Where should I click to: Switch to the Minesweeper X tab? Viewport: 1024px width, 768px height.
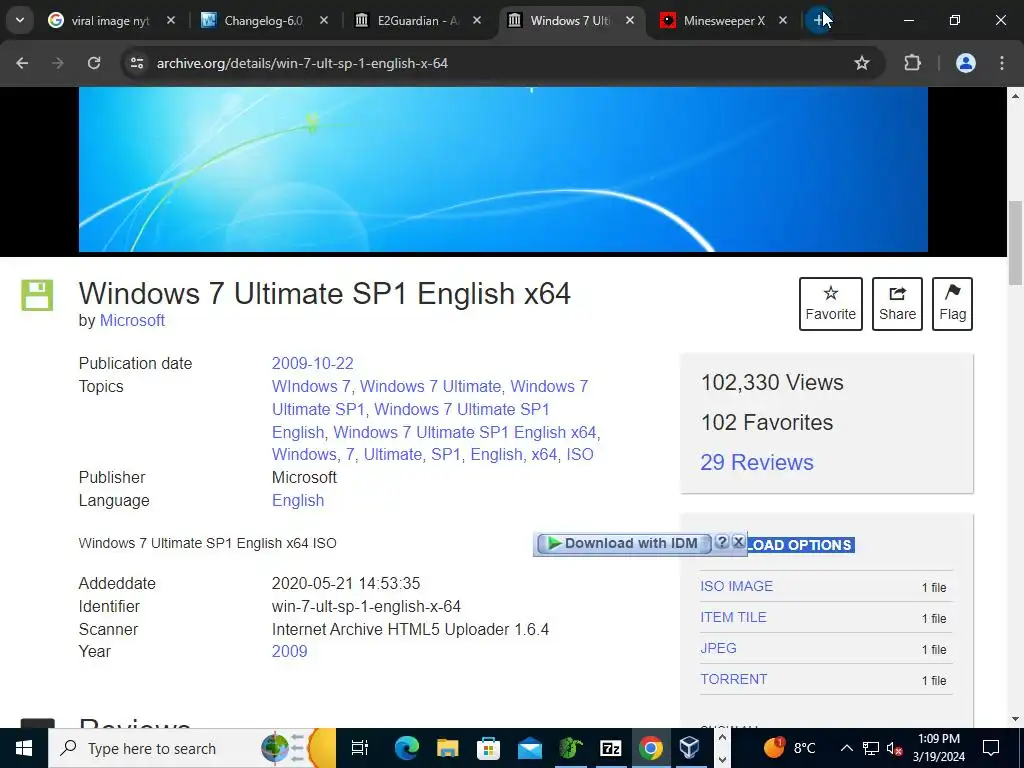pos(724,21)
